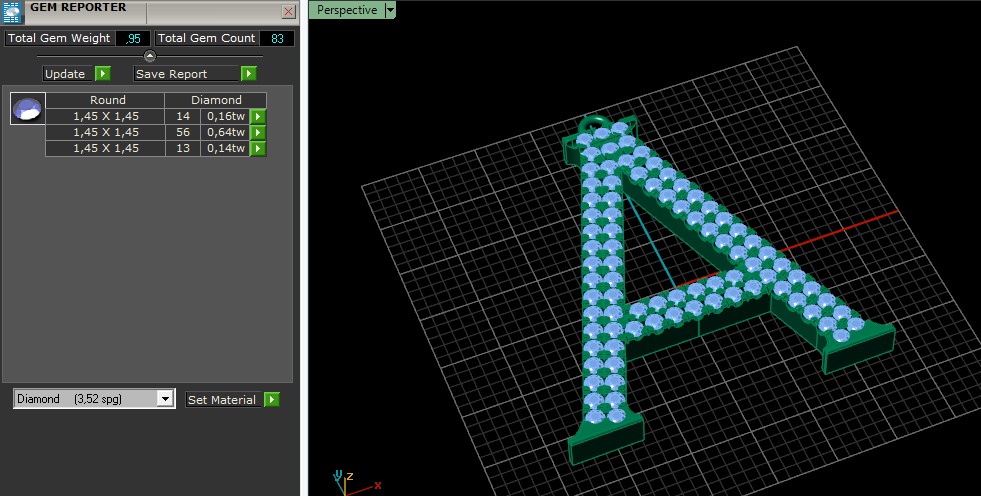The image size is (981, 496).
Task: Click the quantity cell showing 14
Action: tap(183, 116)
